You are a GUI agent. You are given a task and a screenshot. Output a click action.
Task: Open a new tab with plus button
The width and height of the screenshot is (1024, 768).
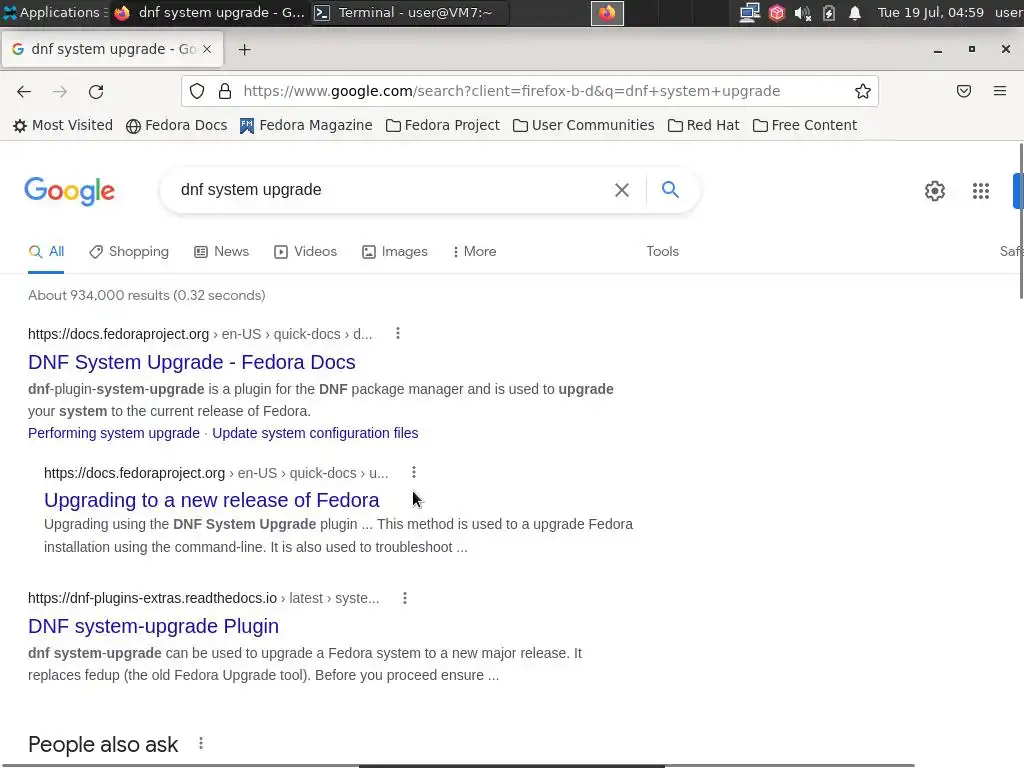click(x=244, y=50)
